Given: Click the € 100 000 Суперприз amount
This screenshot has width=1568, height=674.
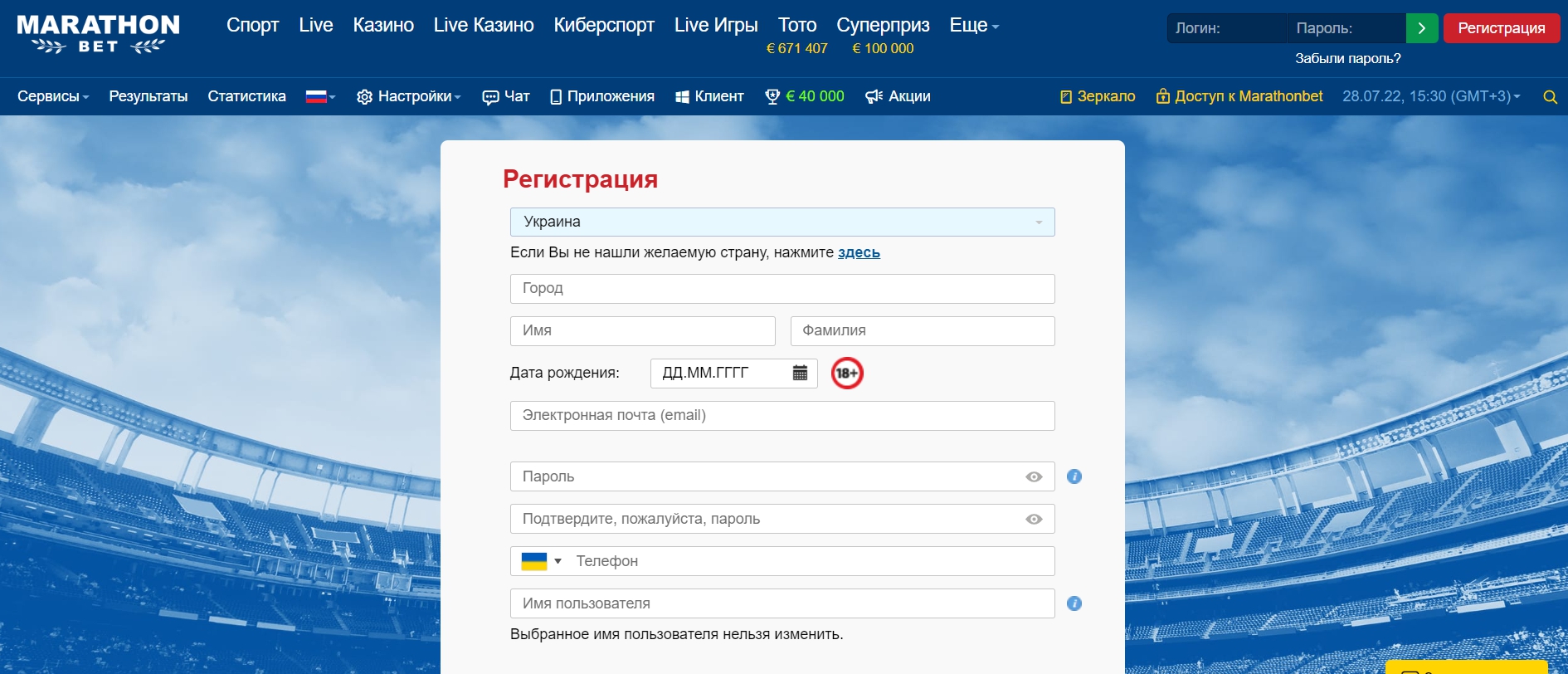Looking at the screenshot, I should [883, 48].
